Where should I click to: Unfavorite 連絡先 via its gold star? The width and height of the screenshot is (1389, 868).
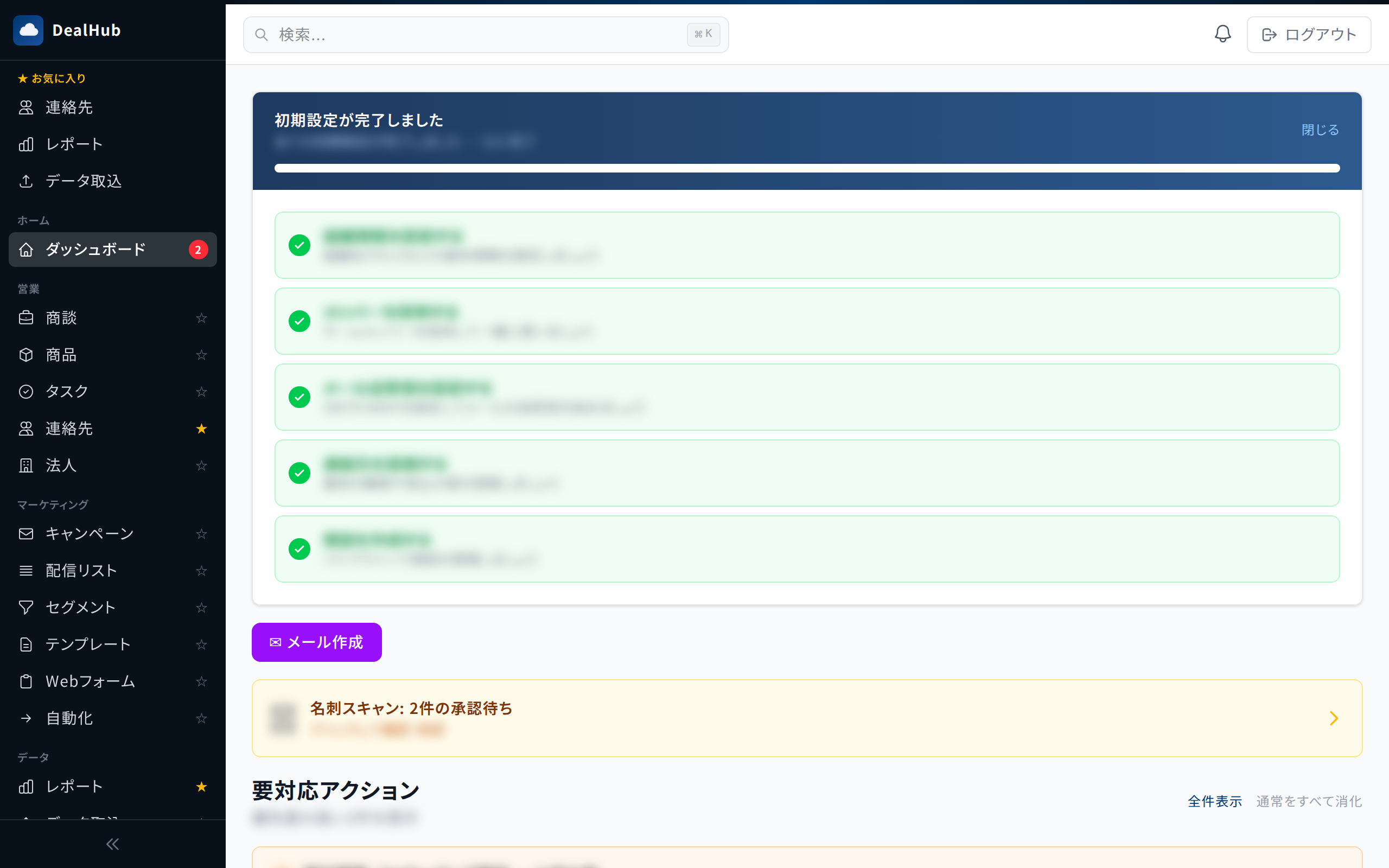coord(201,429)
